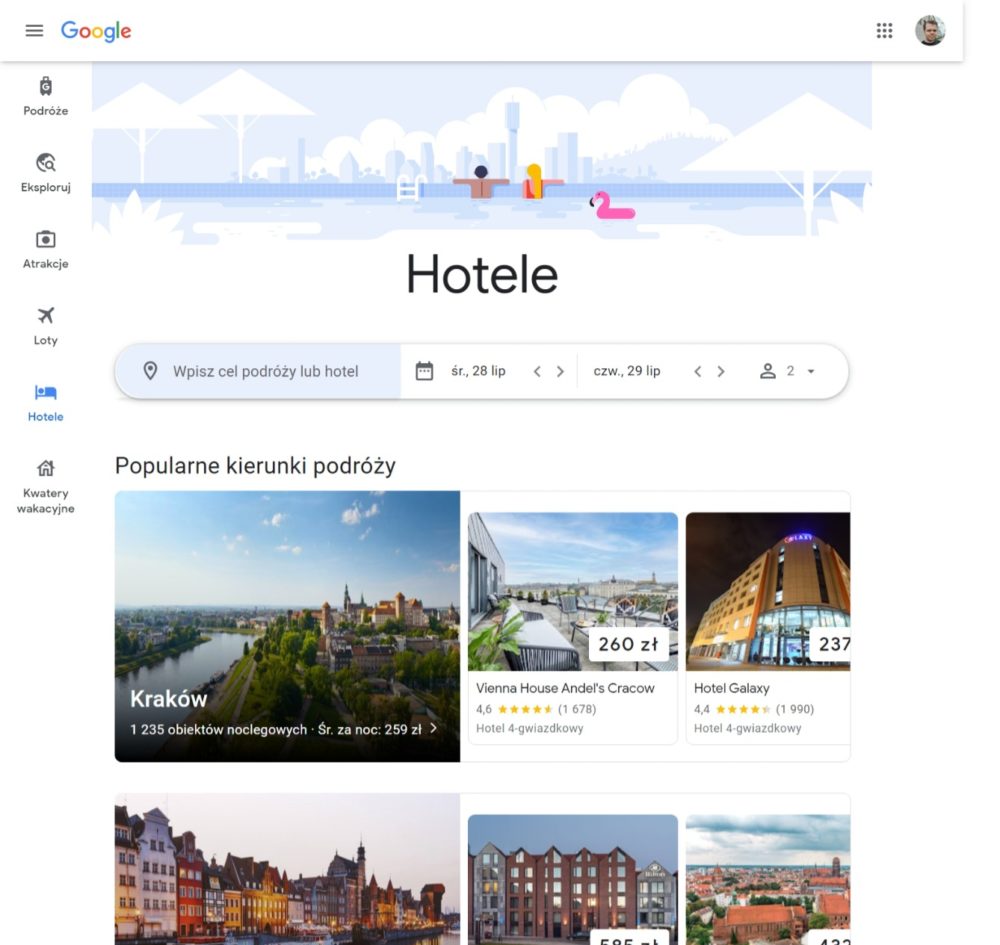Click 1 235 obiektów noclegowych link
This screenshot has width=1000, height=945.
pos(218,729)
